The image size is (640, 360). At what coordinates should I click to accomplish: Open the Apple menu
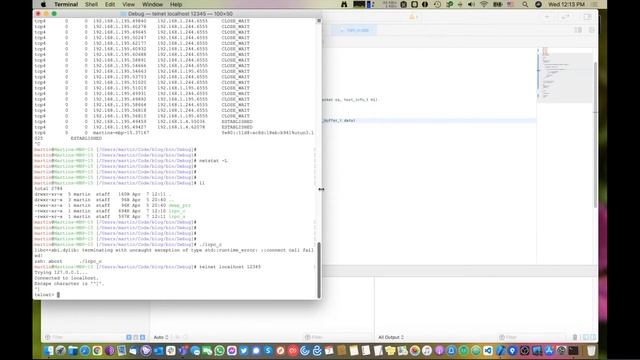point(43,4)
